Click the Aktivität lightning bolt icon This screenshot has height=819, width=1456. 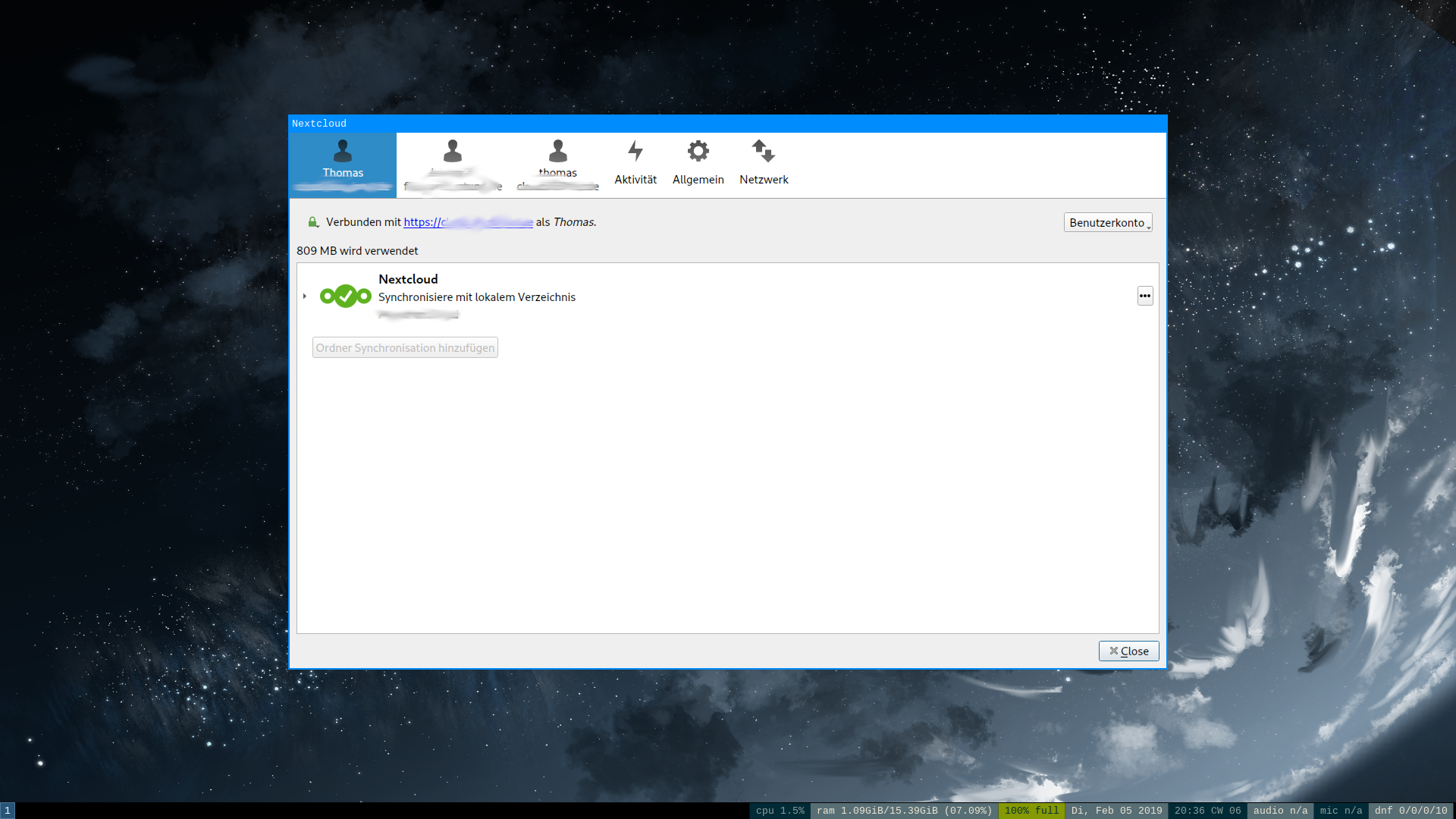(635, 151)
